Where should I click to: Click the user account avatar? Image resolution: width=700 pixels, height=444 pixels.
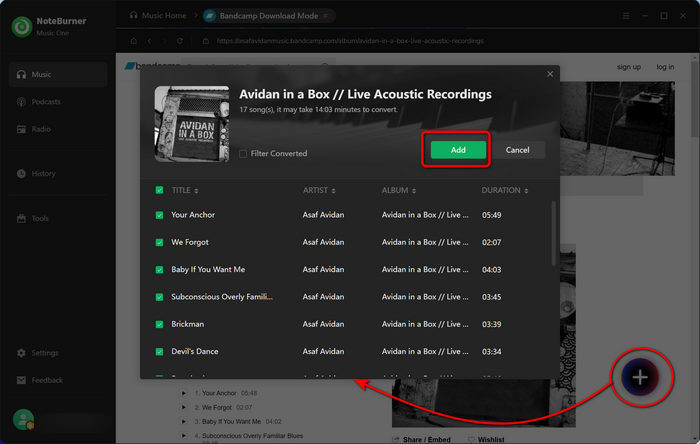pos(23,419)
